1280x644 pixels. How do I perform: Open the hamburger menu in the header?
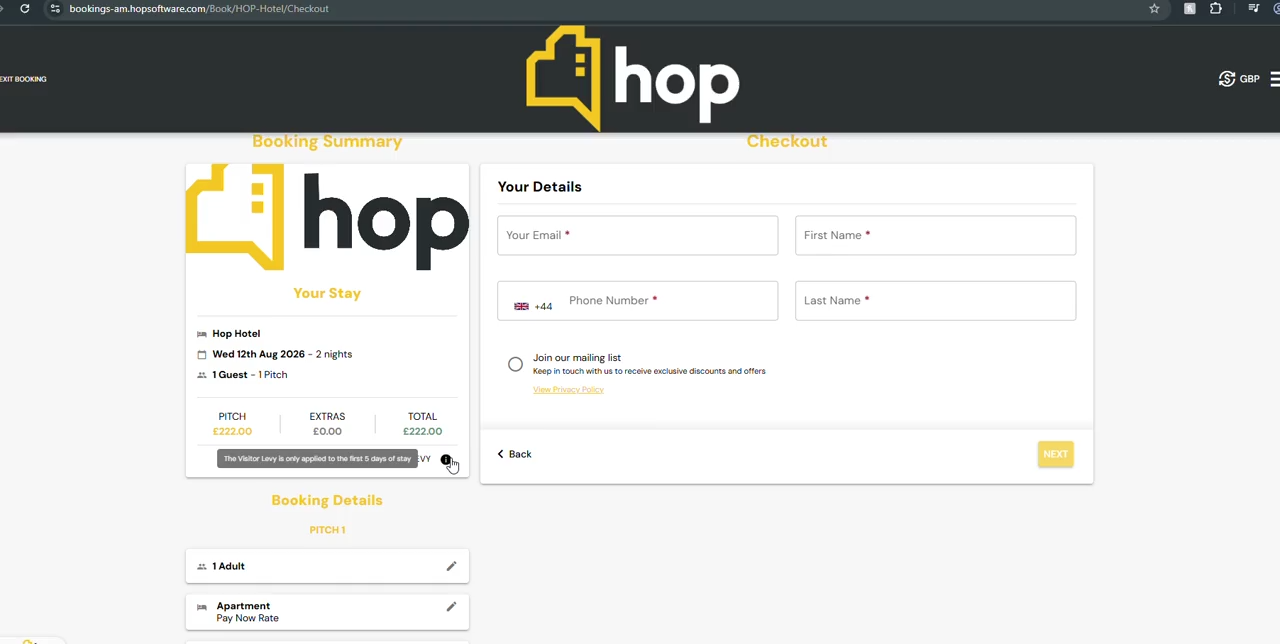(x=1275, y=79)
